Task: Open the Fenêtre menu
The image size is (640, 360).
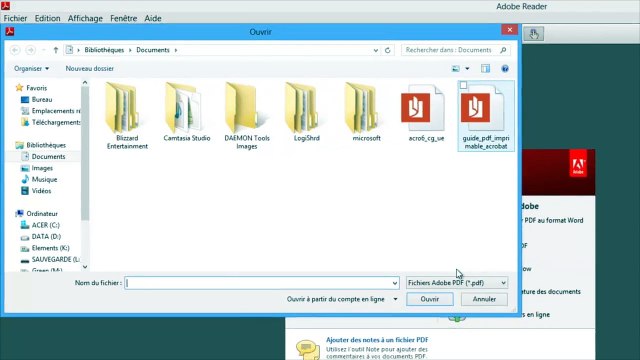Action: [x=123, y=18]
